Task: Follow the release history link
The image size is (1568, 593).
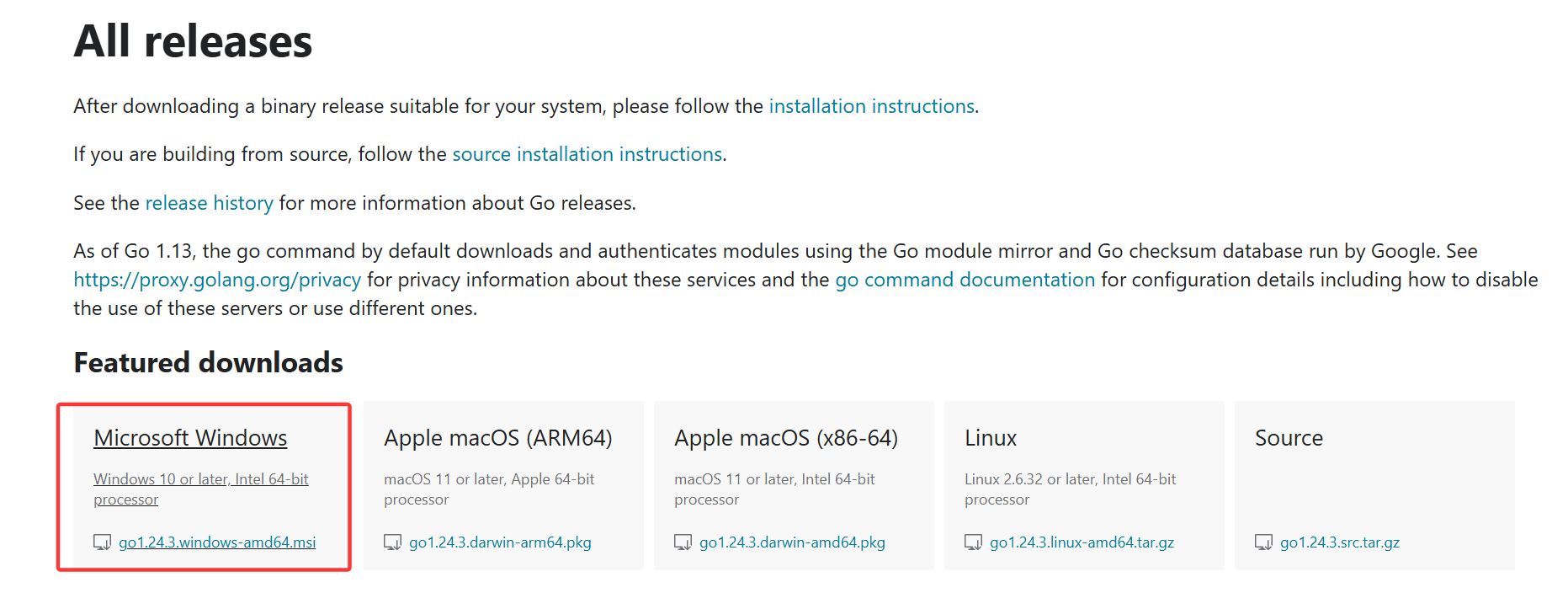Action: [210, 203]
